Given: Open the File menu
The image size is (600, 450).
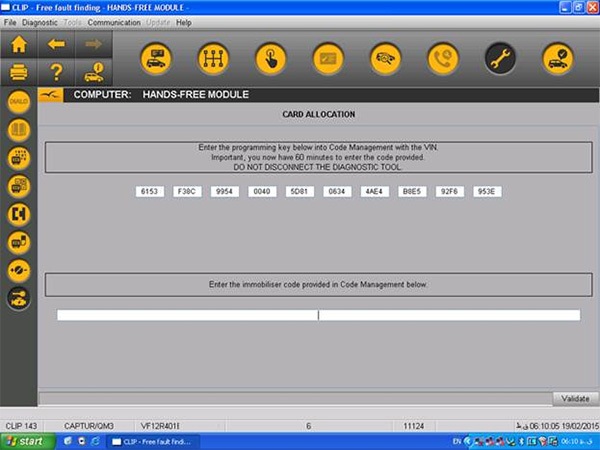Looking at the screenshot, I should (10, 22).
